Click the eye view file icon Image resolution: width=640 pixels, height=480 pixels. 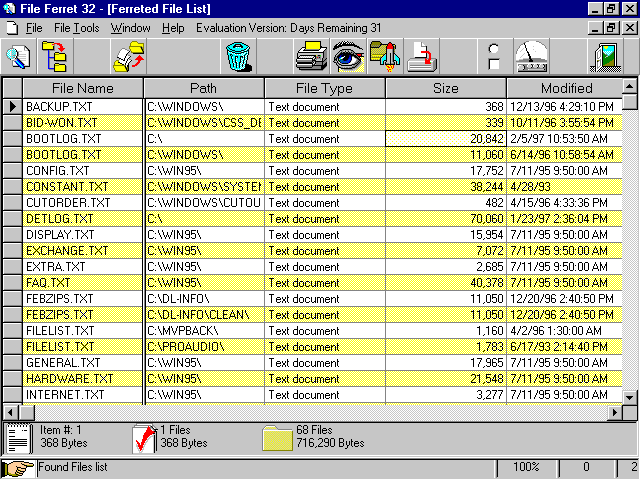[348, 56]
